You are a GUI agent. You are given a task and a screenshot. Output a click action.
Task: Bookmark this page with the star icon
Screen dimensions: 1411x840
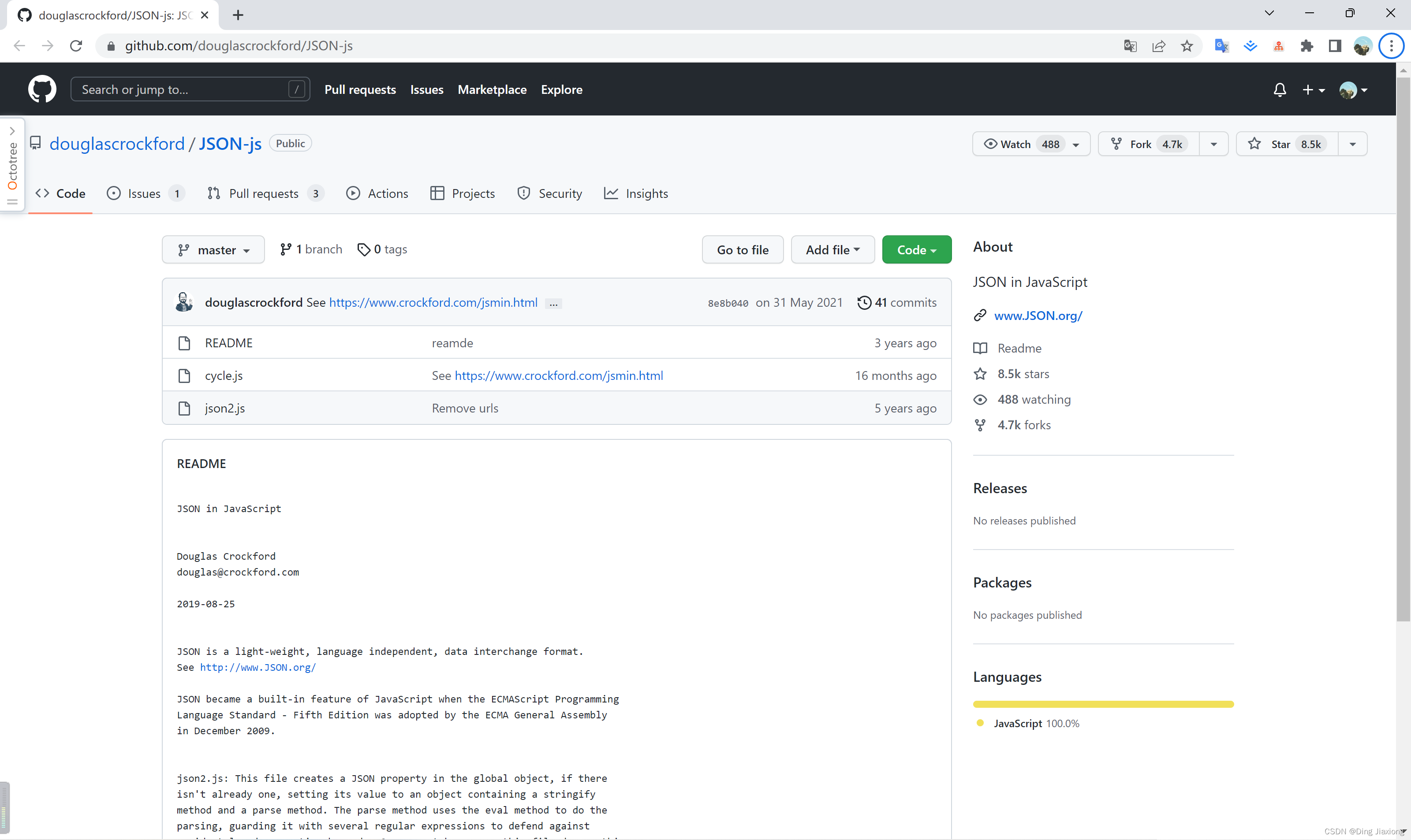tap(1187, 46)
